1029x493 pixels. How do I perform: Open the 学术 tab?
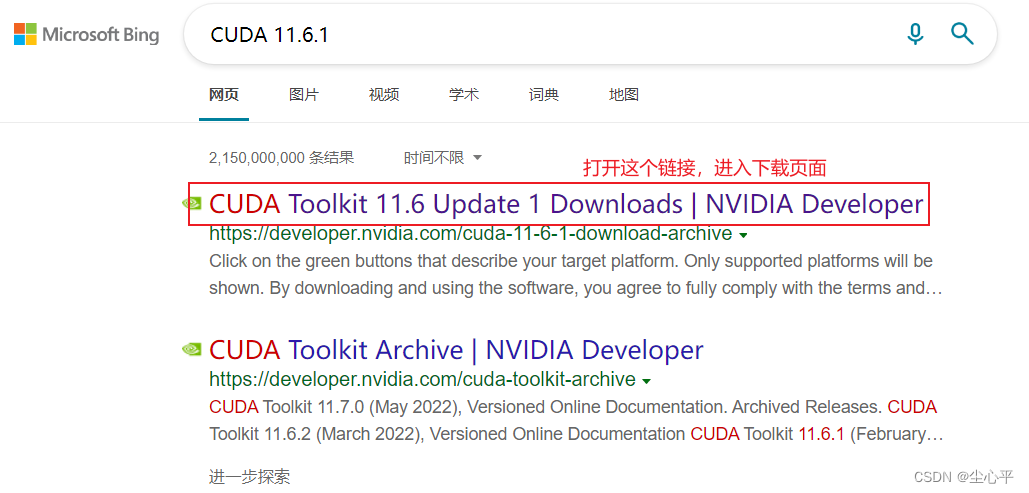[x=464, y=95]
